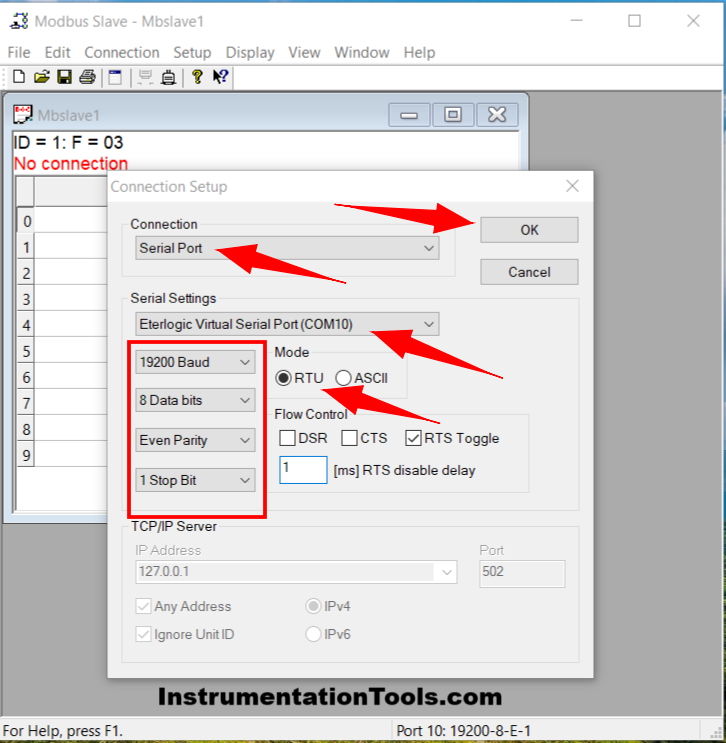Select the IPv6 radio button

click(x=313, y=634)
